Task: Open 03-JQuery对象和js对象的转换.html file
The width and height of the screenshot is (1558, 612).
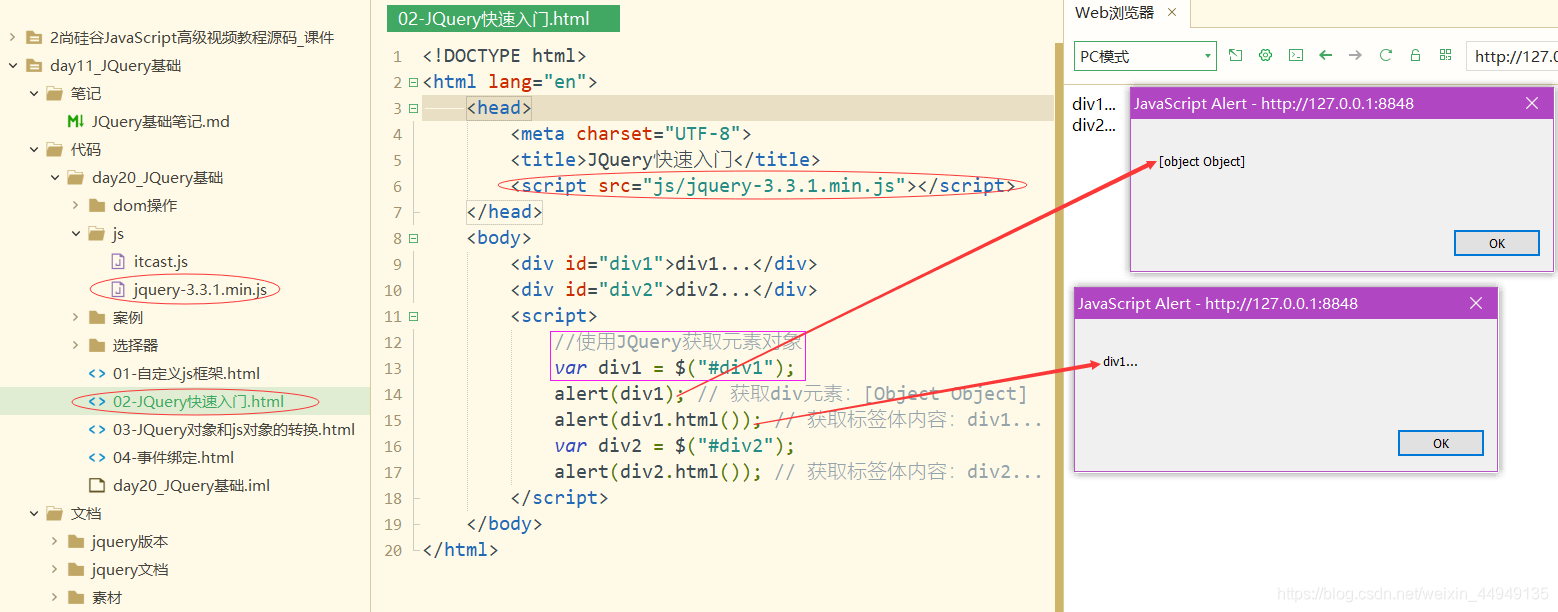Action: 233,429
